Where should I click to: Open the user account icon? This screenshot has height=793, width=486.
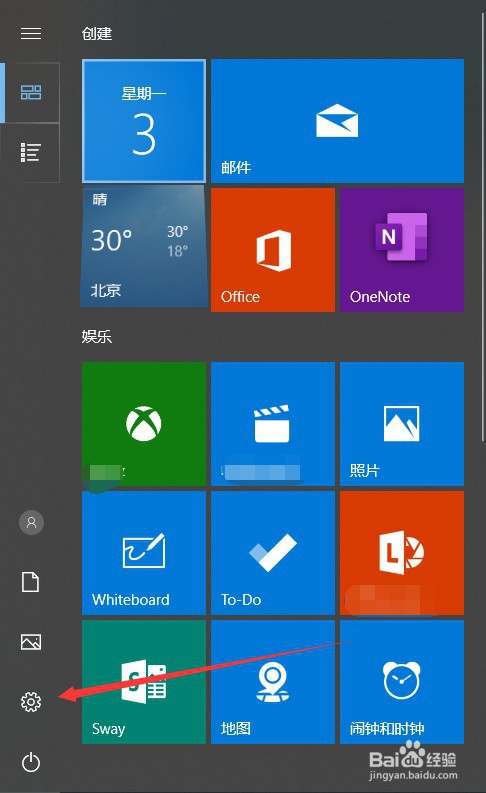pyautogui.click(x=31, y=522)
